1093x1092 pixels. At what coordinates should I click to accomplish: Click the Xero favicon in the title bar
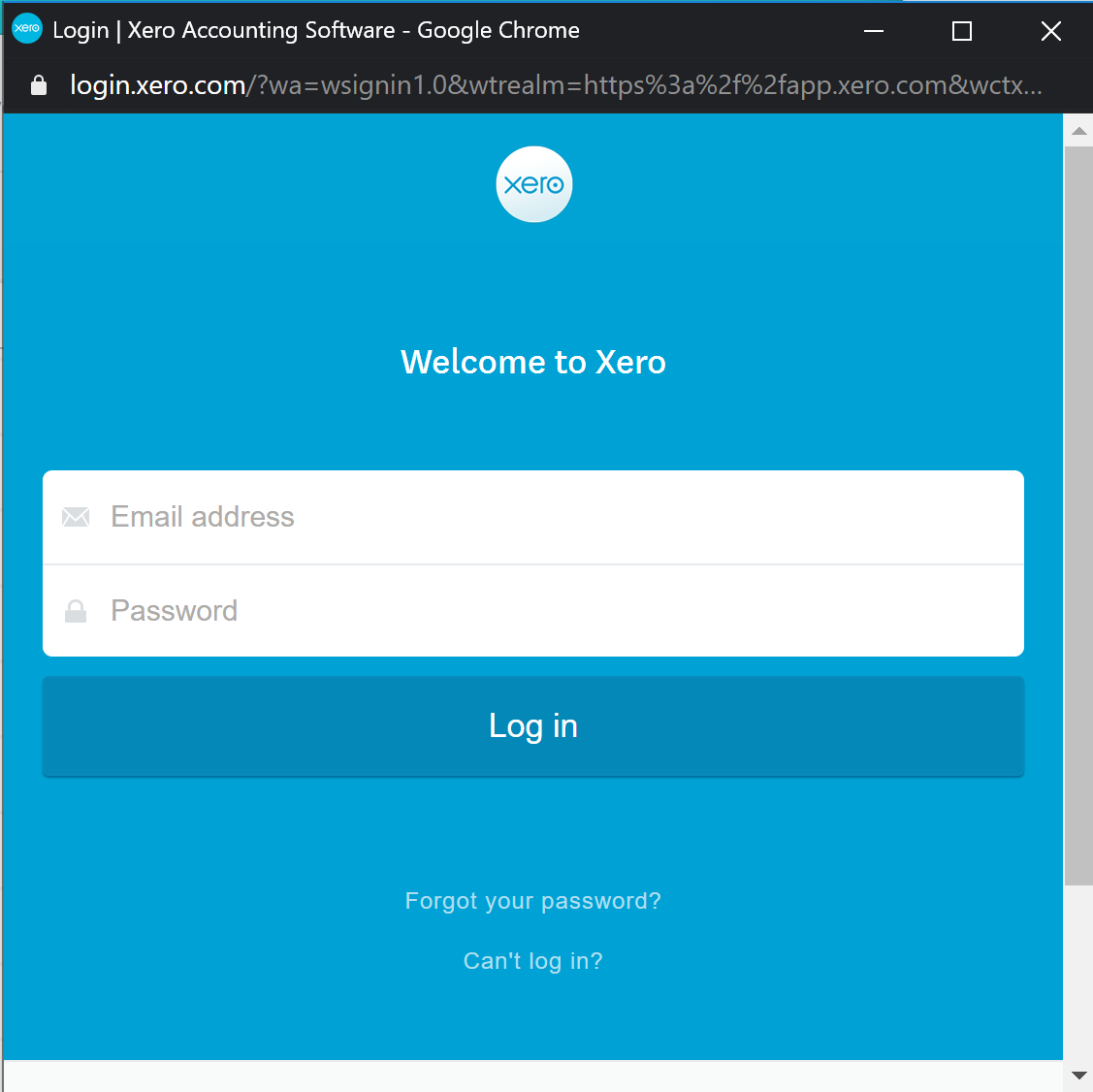[27, 29]
